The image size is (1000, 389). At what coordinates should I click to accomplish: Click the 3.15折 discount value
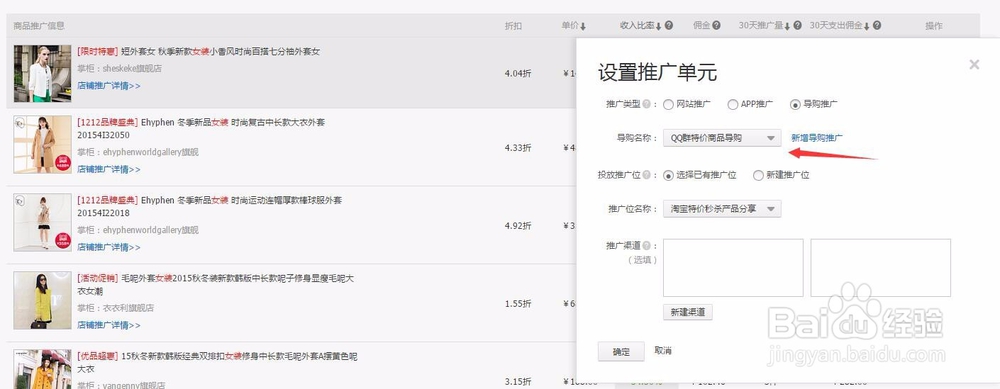coord(517,381)
